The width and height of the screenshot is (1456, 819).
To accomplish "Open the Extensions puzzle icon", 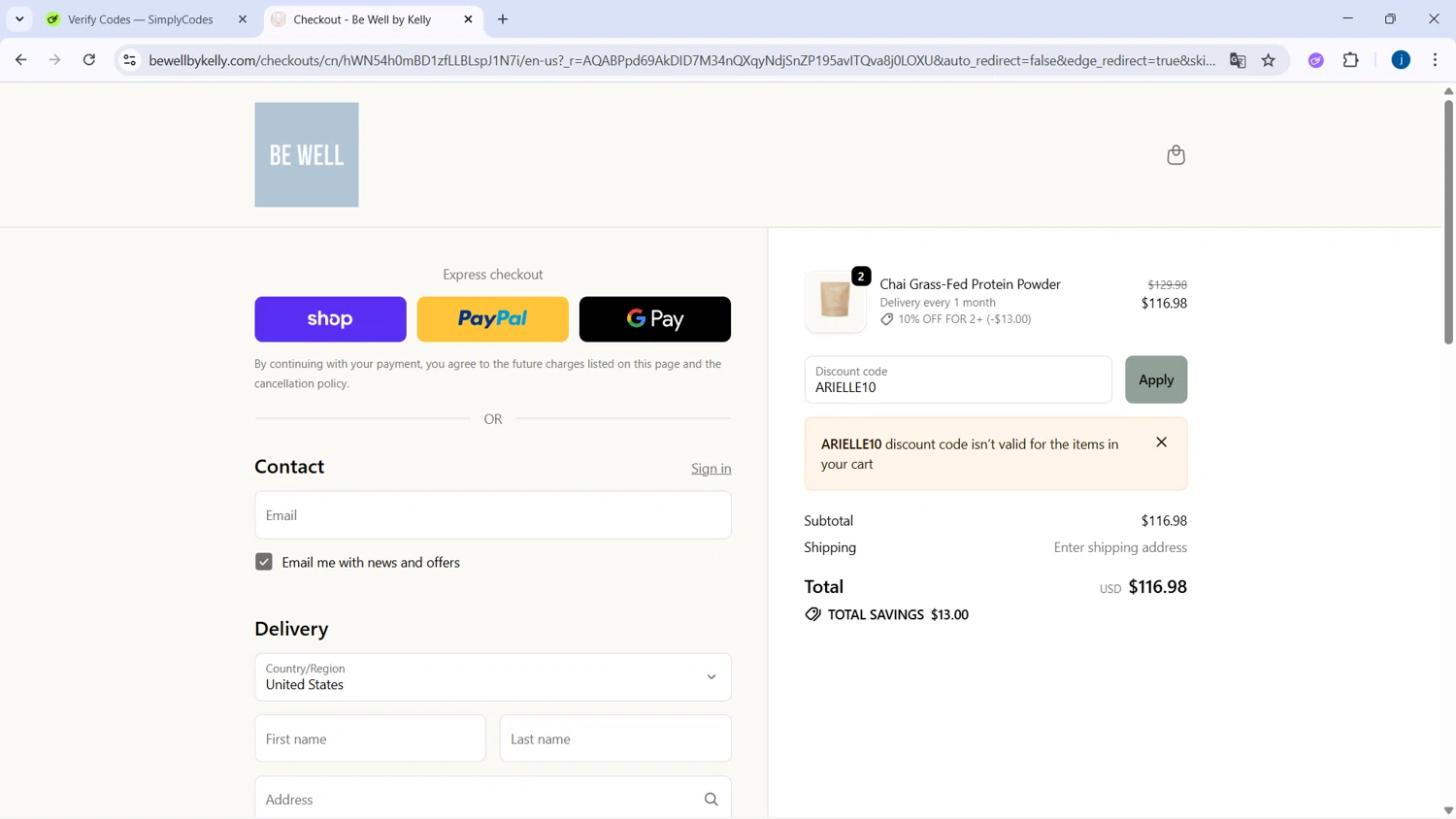I will (1351, 60).
